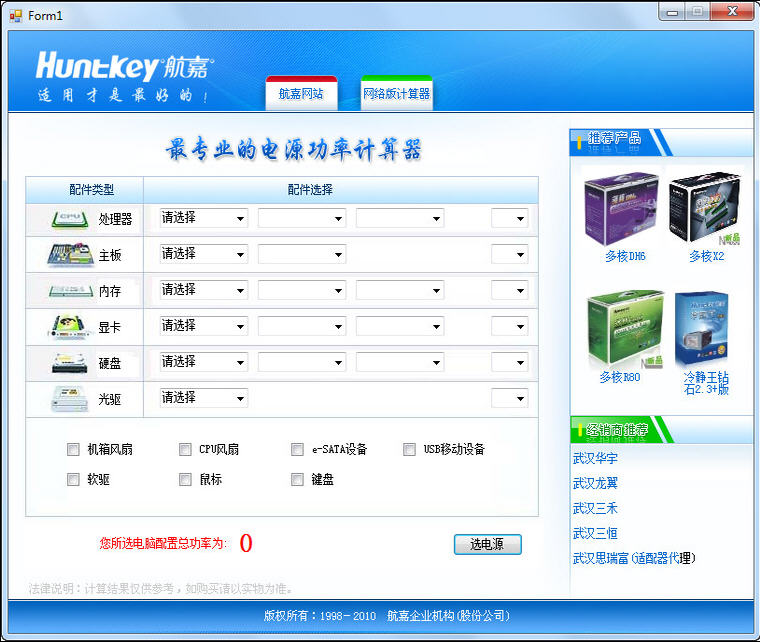Image resolution: width=760 pixels, height=642 pixels.
Task: Expand the 显卡 second dropdown
Action: [302, 326]
